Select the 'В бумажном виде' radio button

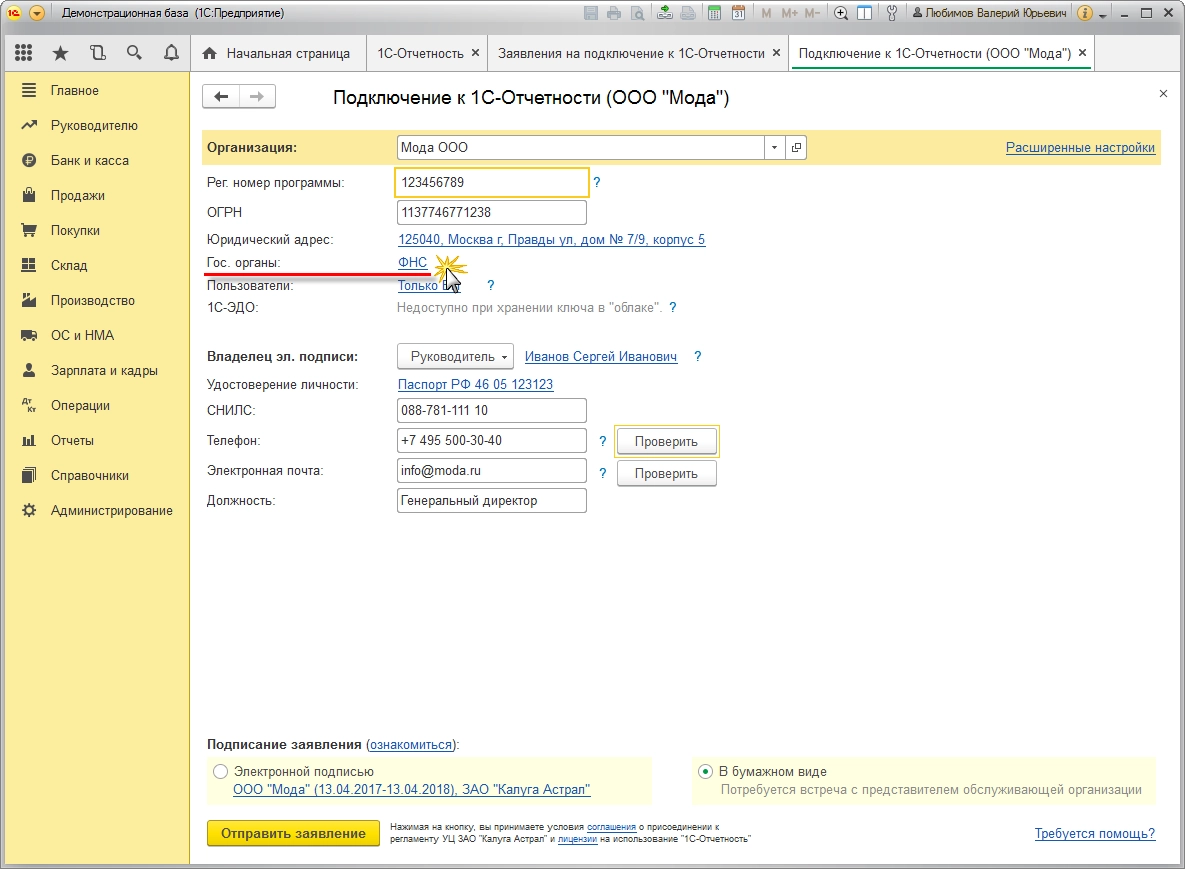coord(707,772)
